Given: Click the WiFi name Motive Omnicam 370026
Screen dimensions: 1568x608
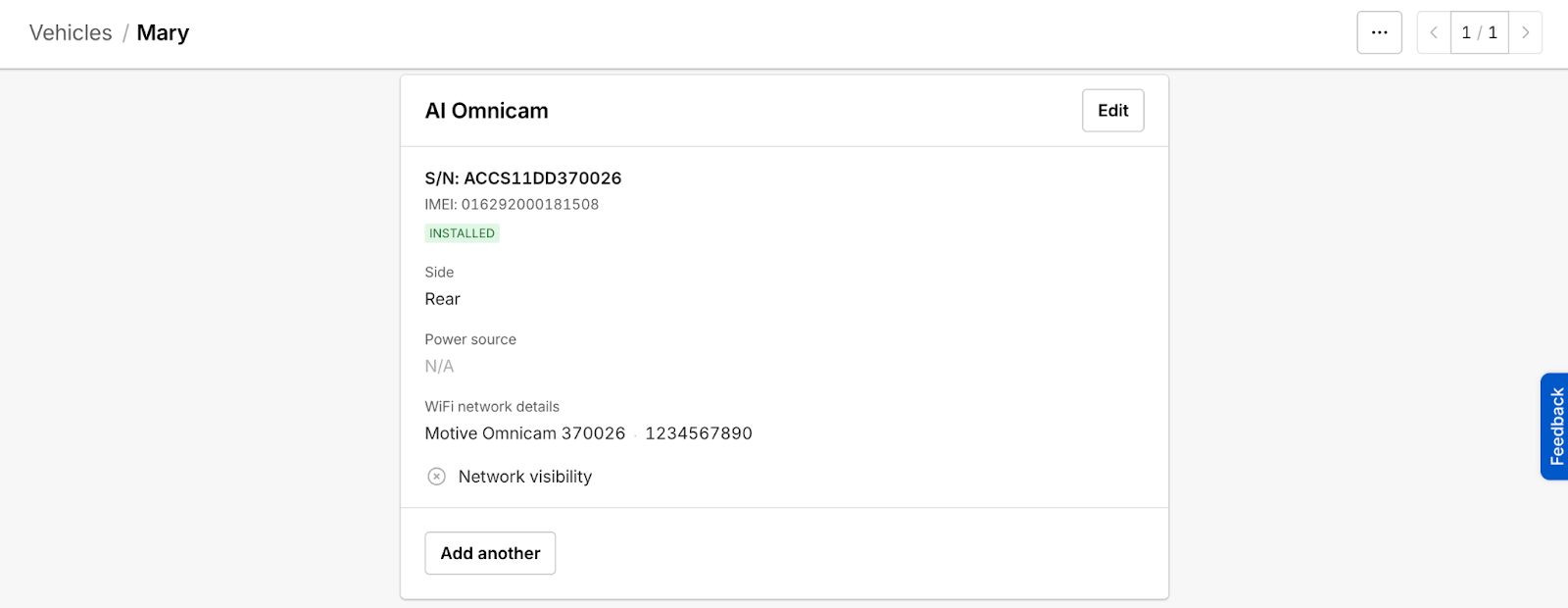Looking at the screenshot, I should (525, 433).
